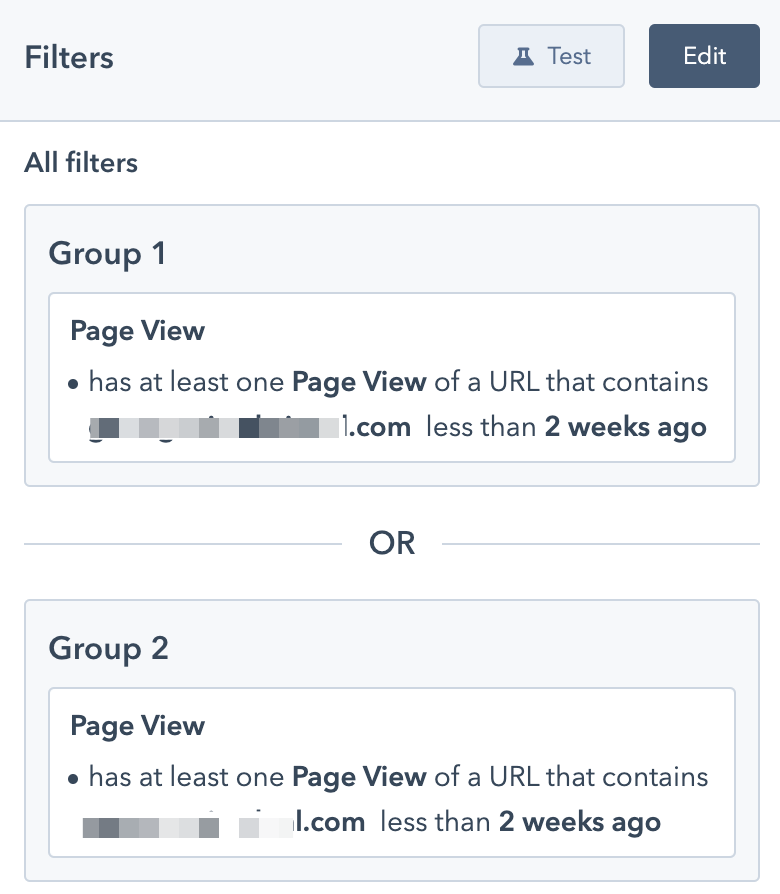The image size is (780, 894).
Task: Click the All filters label
Action: (81, 162)
